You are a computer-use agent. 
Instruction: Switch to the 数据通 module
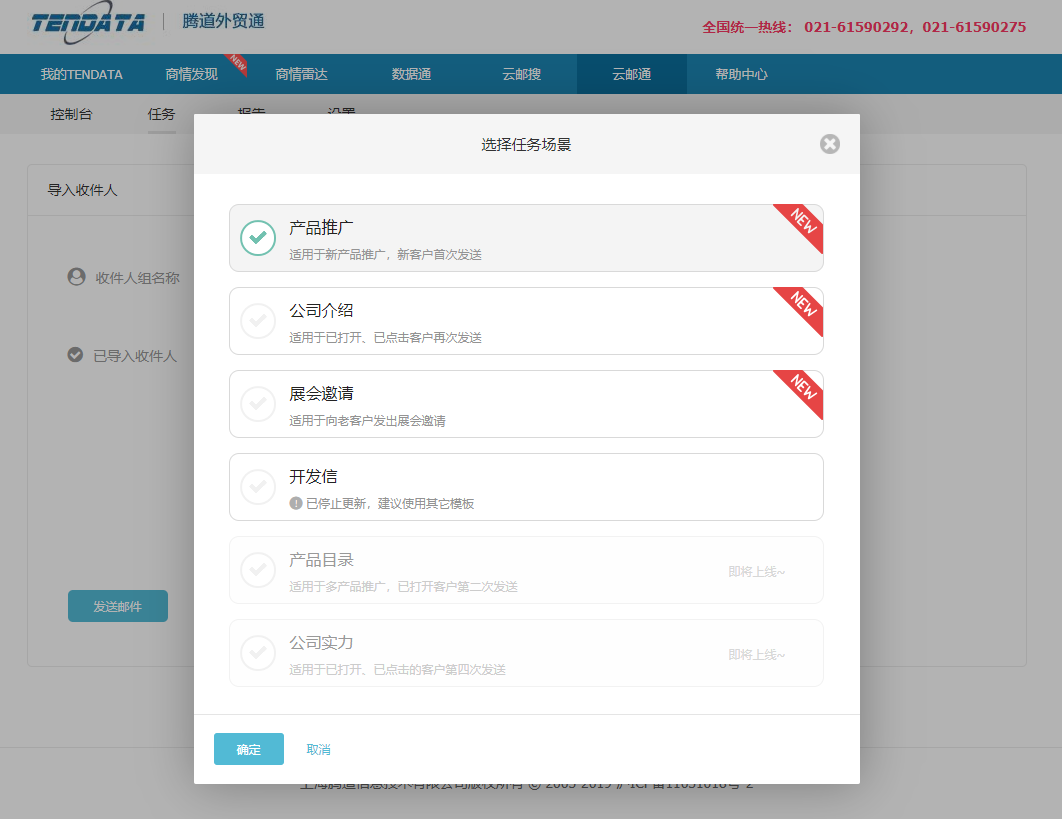coord(410,73)
